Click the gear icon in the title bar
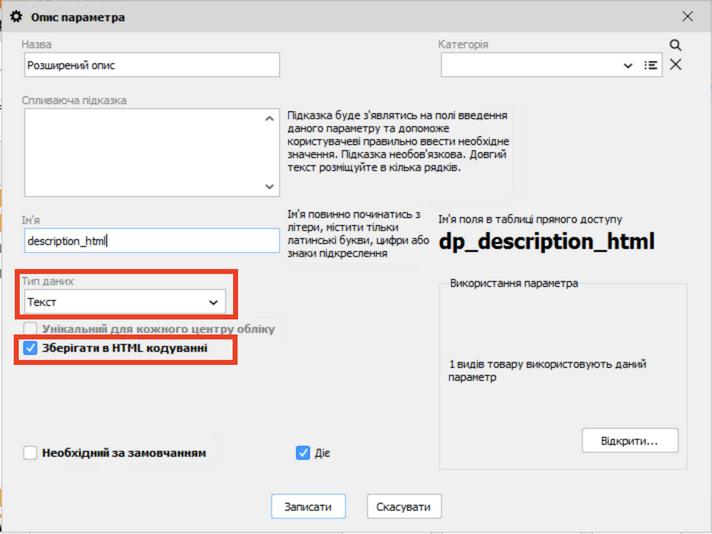This screenshot has height=534, width=712. click(15, 17)
